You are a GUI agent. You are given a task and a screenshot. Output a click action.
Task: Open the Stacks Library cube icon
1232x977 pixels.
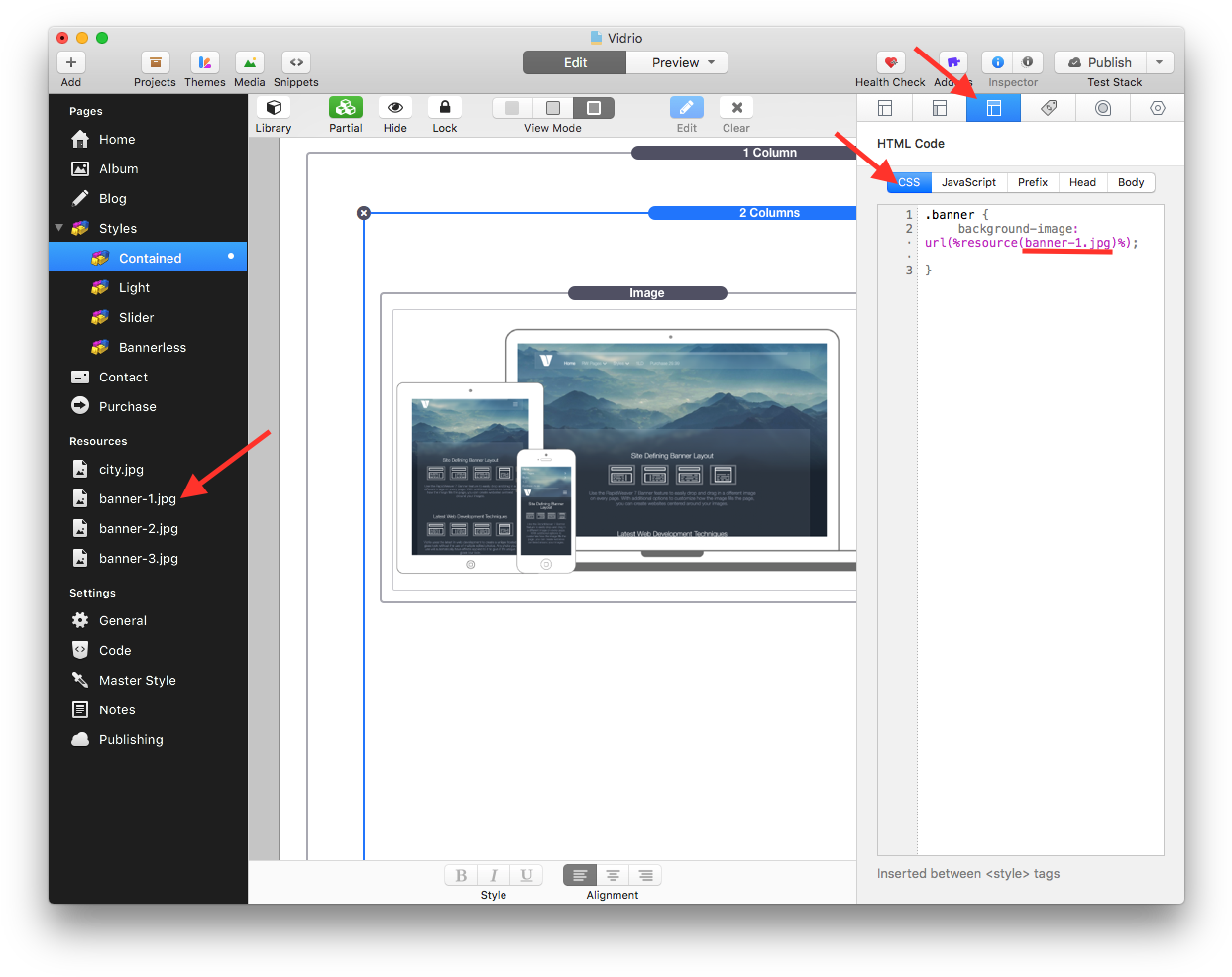274,107
